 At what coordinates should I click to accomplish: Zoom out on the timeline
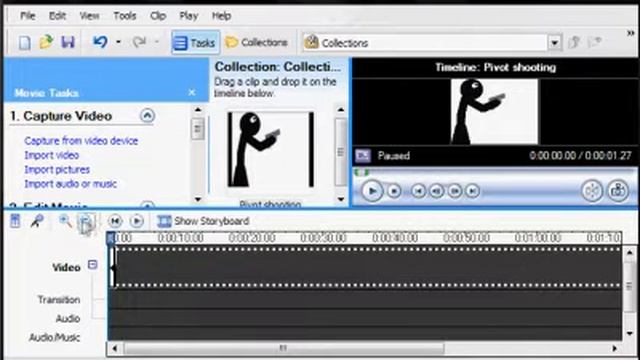click(86, 222)
